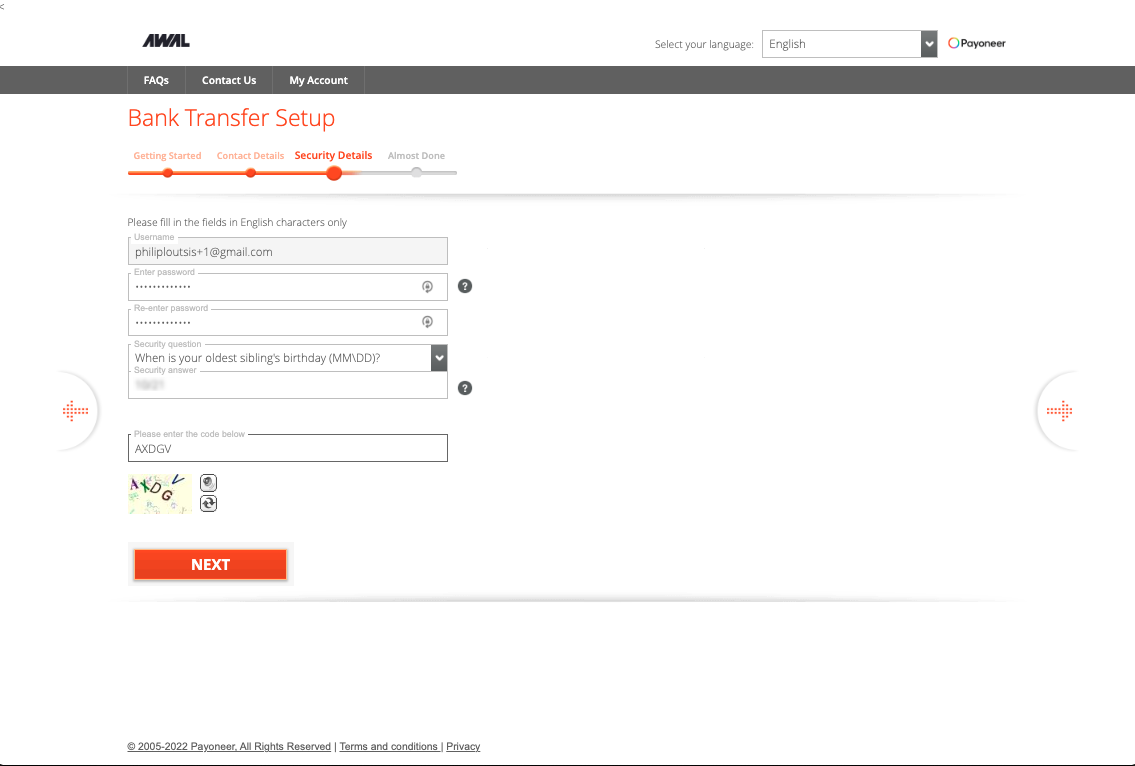The width and height of the screenshot is (1135, 766).
Task: Click the Contact Details progress step marker
Action: coord(250,173)
